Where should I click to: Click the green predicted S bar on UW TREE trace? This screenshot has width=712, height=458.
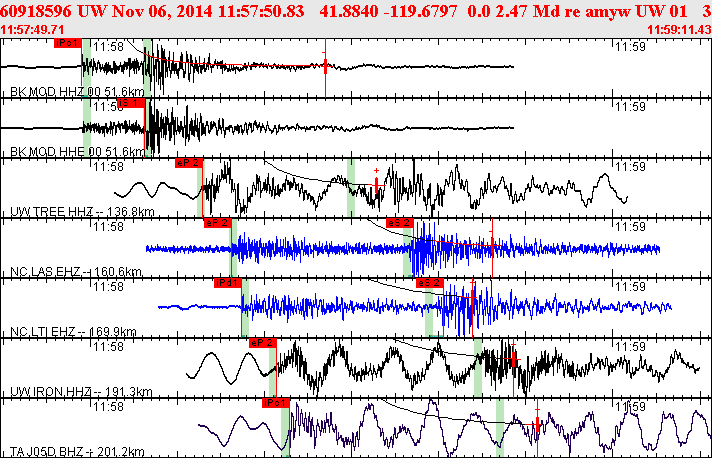coord(351,187)
